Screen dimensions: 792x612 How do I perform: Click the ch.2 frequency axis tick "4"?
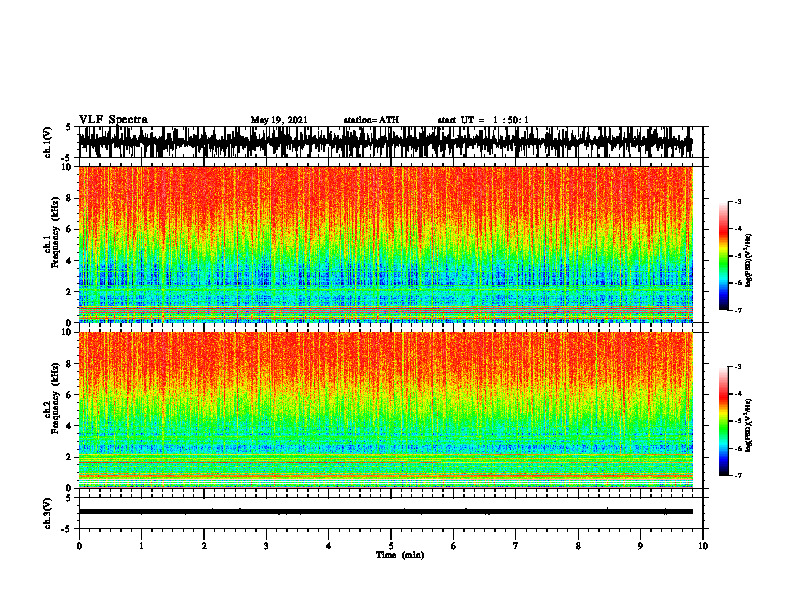[x=70, y=426]
